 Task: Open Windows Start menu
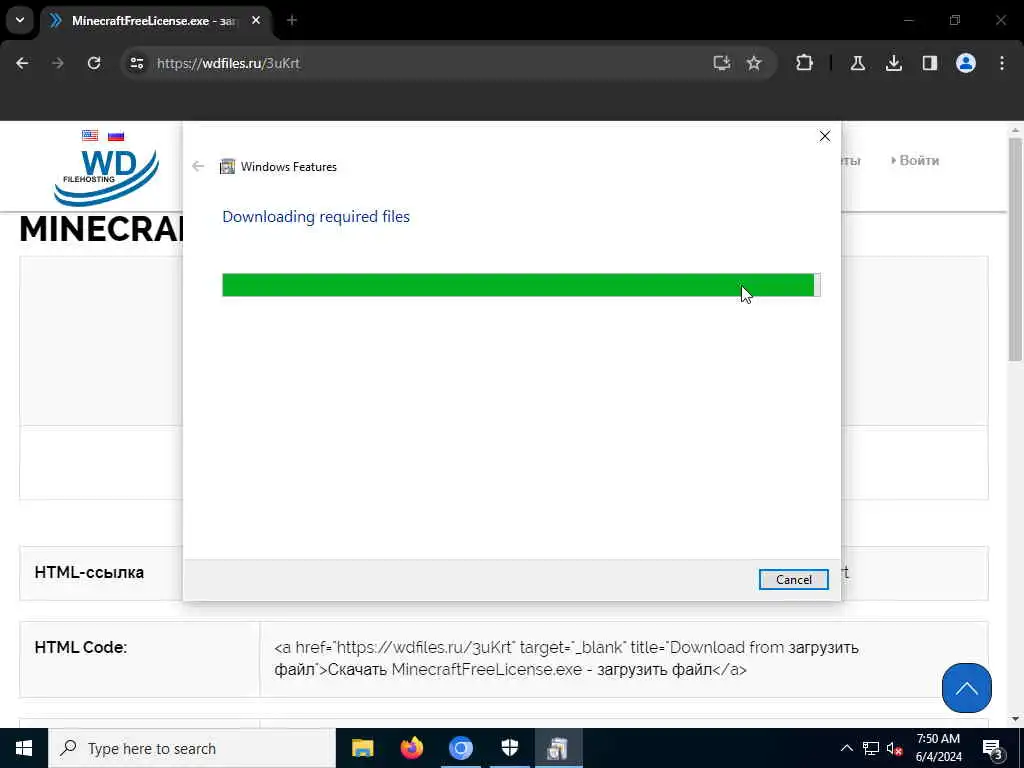[x=24, y=748]
